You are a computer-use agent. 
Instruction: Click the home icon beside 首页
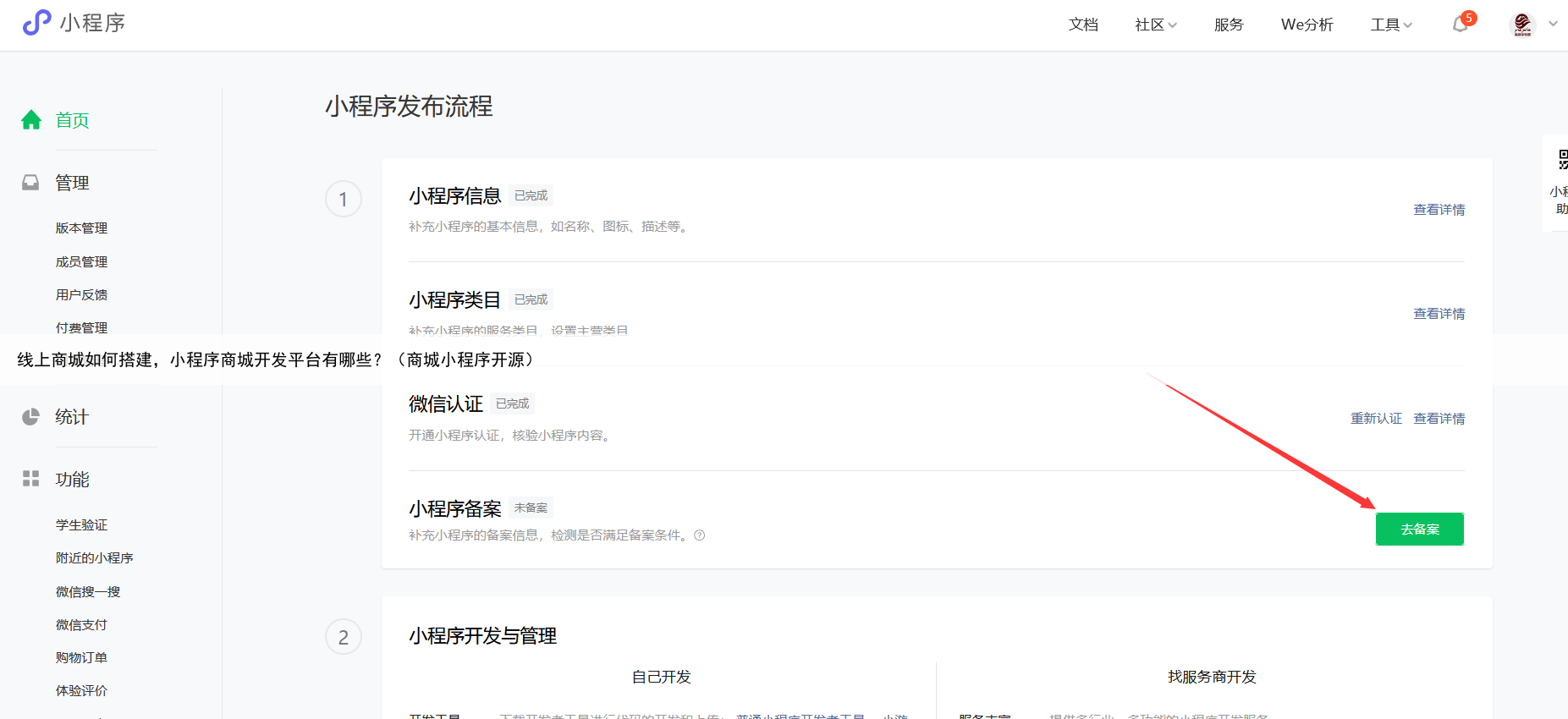coord(31,120)
